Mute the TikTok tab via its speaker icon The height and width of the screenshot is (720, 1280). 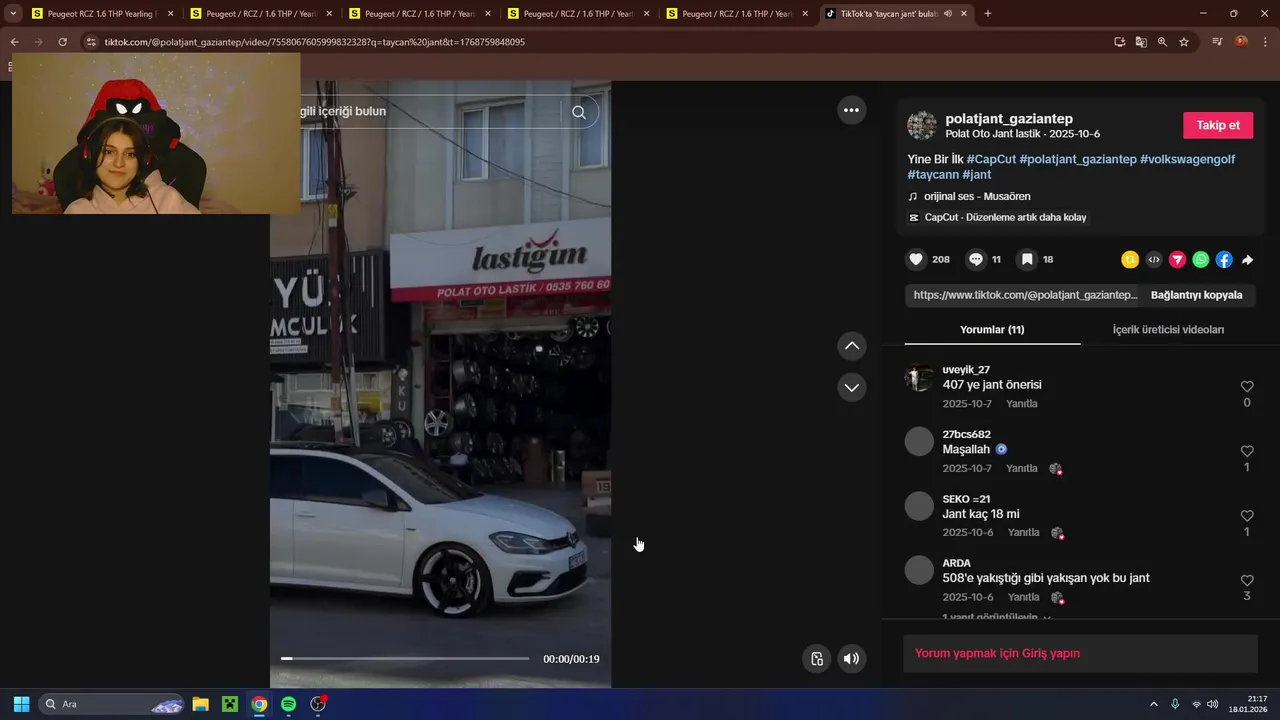point(947,14)
